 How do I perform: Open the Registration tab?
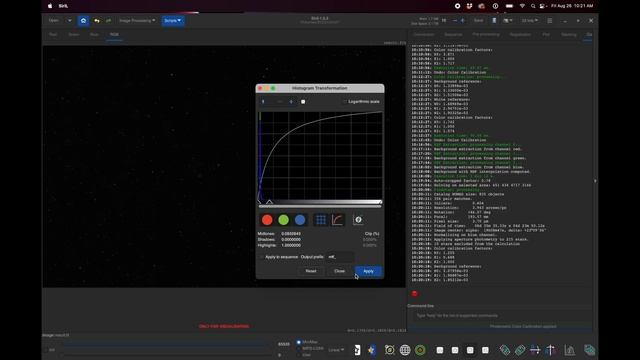[x=520, y=35]
